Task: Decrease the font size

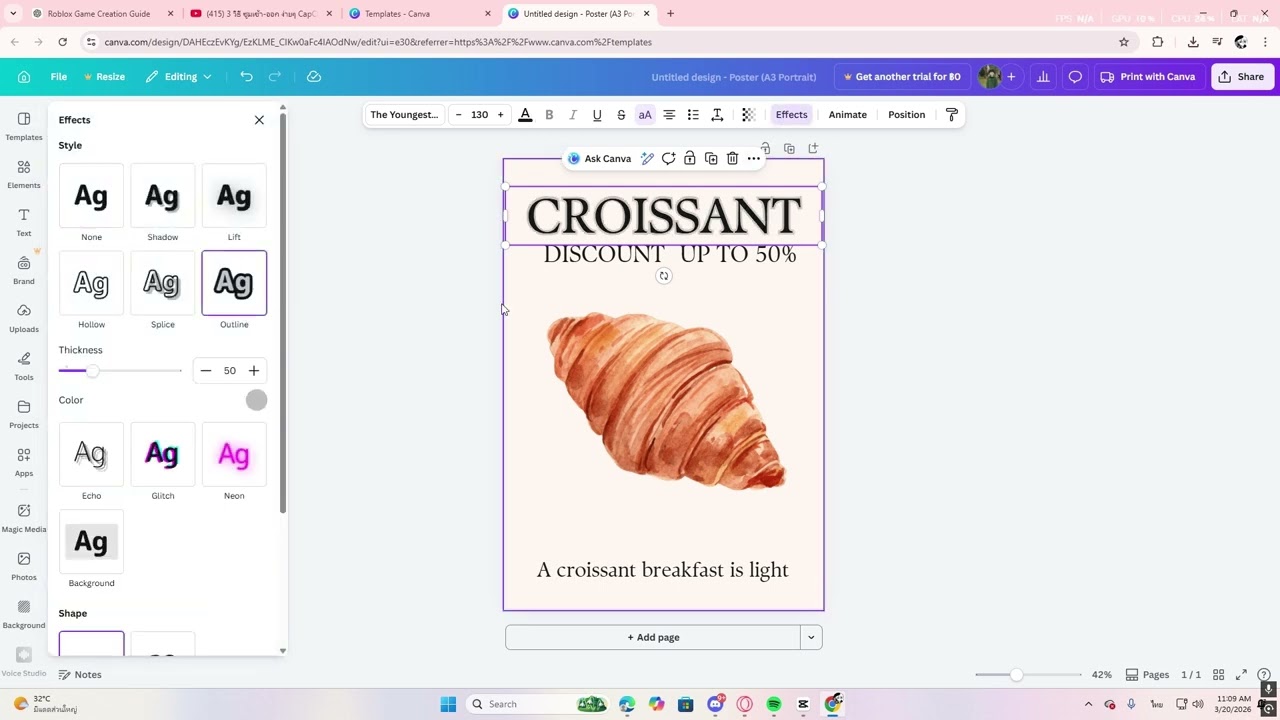Action: tap(459, 115)
